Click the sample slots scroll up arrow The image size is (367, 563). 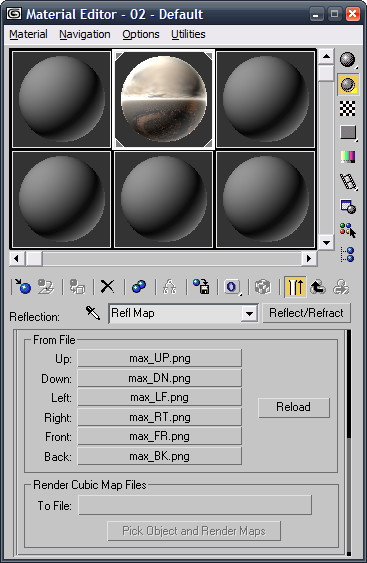pos(326,56)
